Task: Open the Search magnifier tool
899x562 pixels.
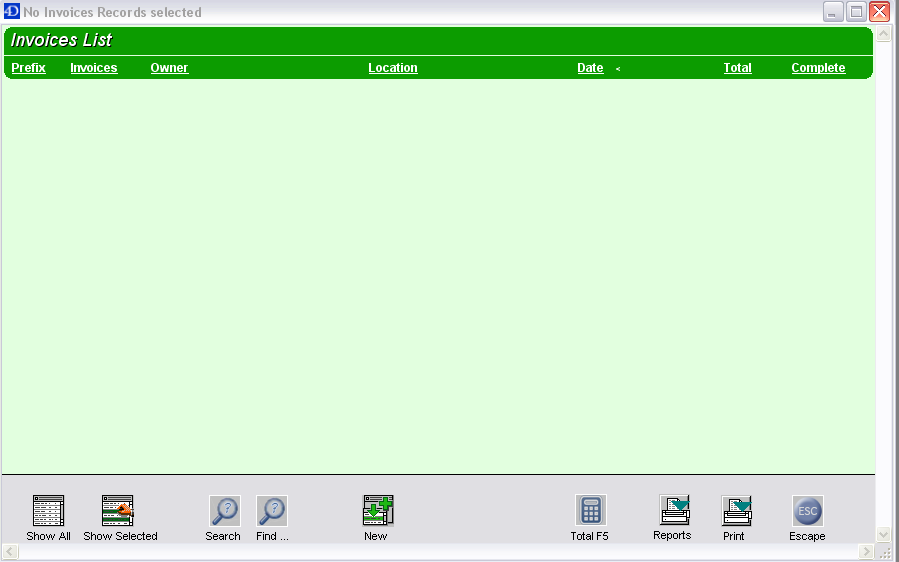Action: [224, 511]
